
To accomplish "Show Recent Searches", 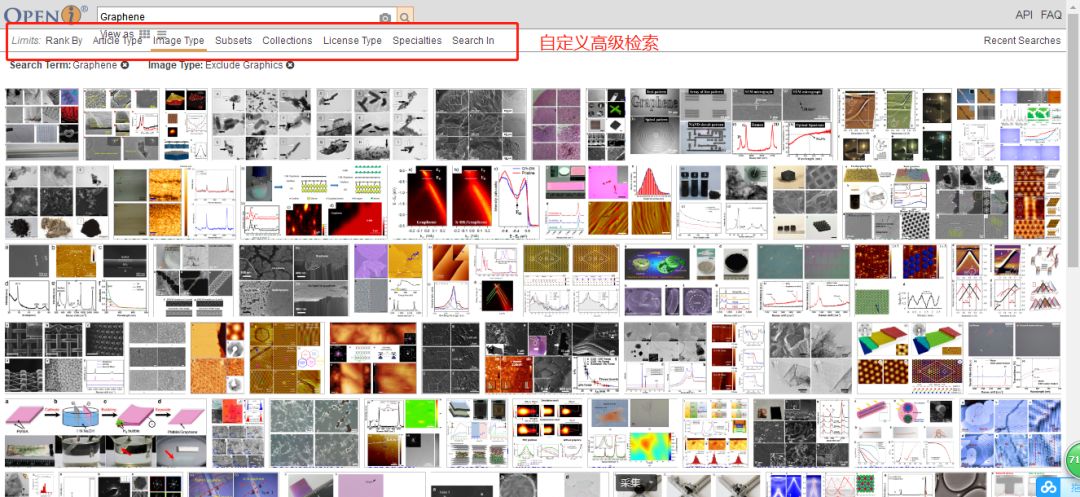I will (x=1022, y=41).
